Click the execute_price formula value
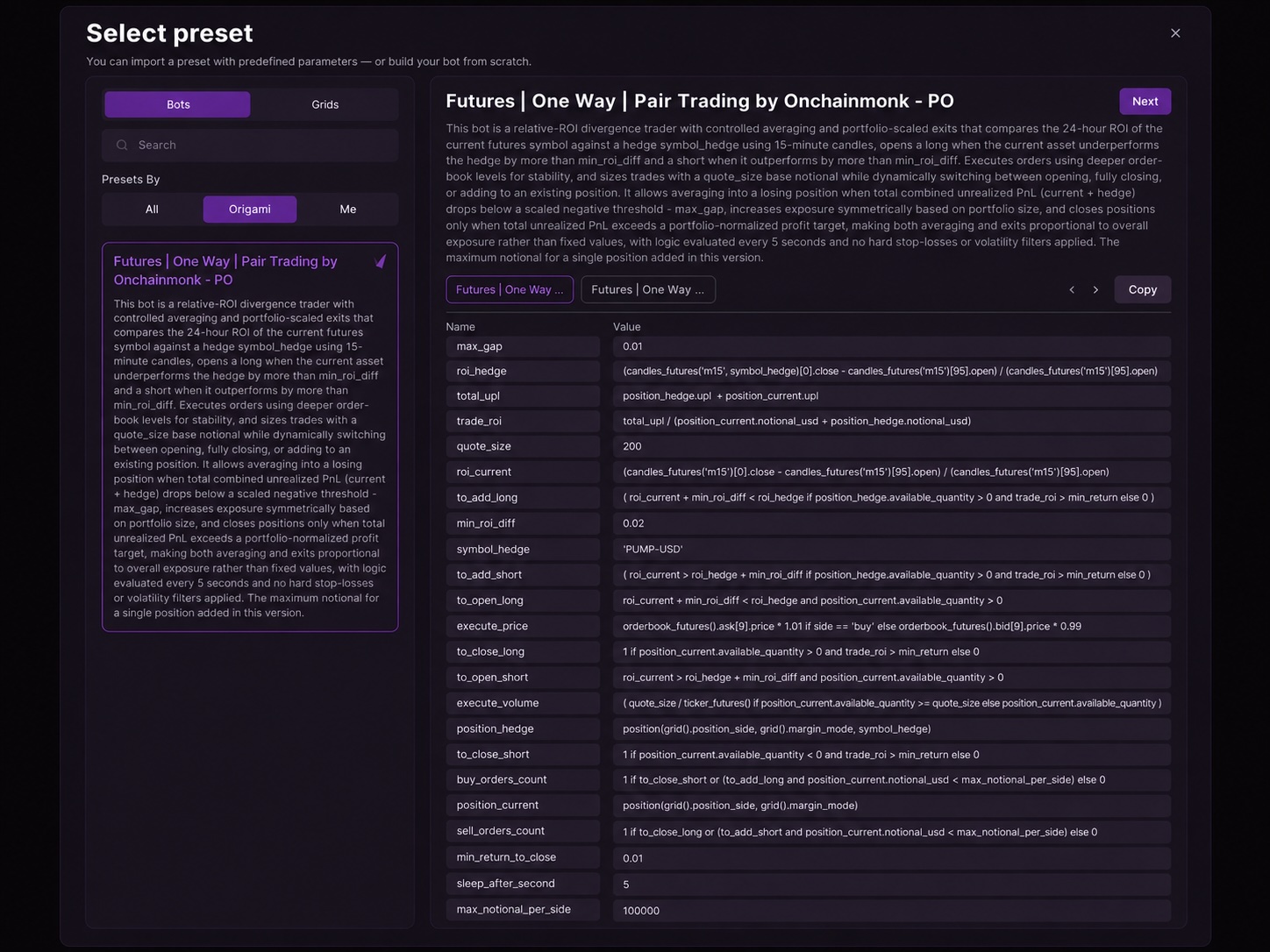The height and width of the screenshot is (952, 1270). coord(892,626)
